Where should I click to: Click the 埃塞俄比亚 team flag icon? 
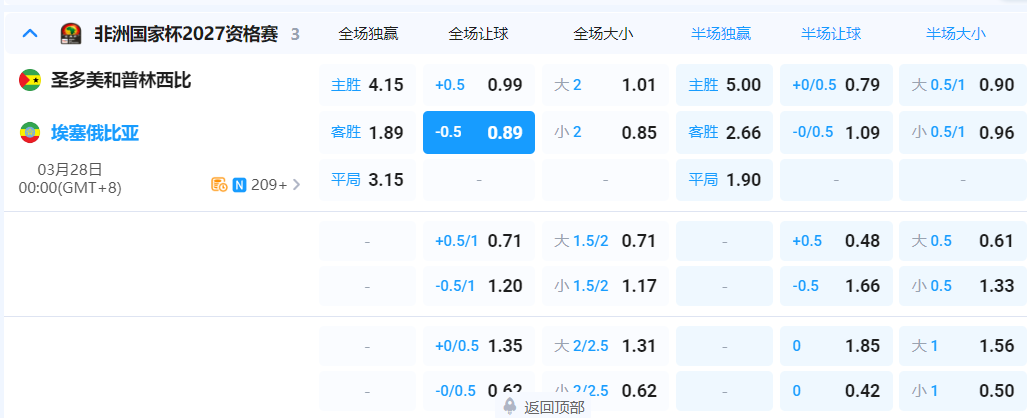29,132
